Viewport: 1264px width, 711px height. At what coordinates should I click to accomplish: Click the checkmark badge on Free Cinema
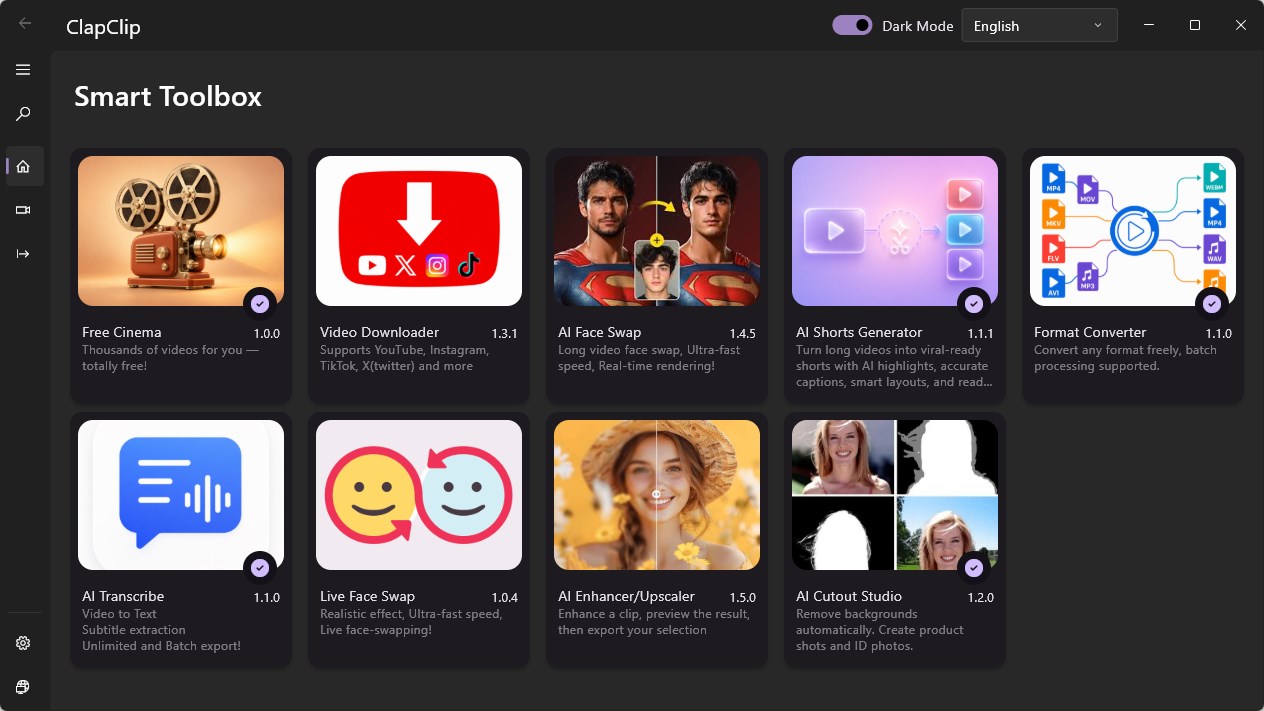[x=260, y=304]
